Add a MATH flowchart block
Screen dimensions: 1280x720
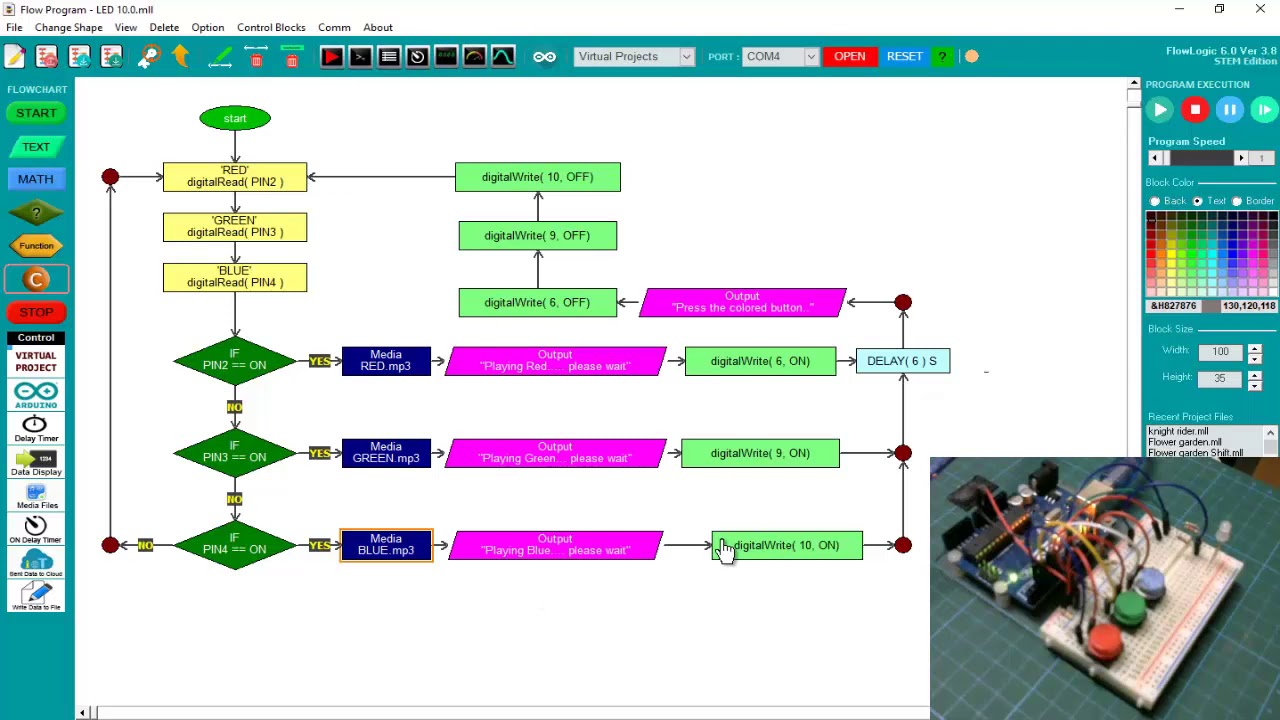coord(36,179)
